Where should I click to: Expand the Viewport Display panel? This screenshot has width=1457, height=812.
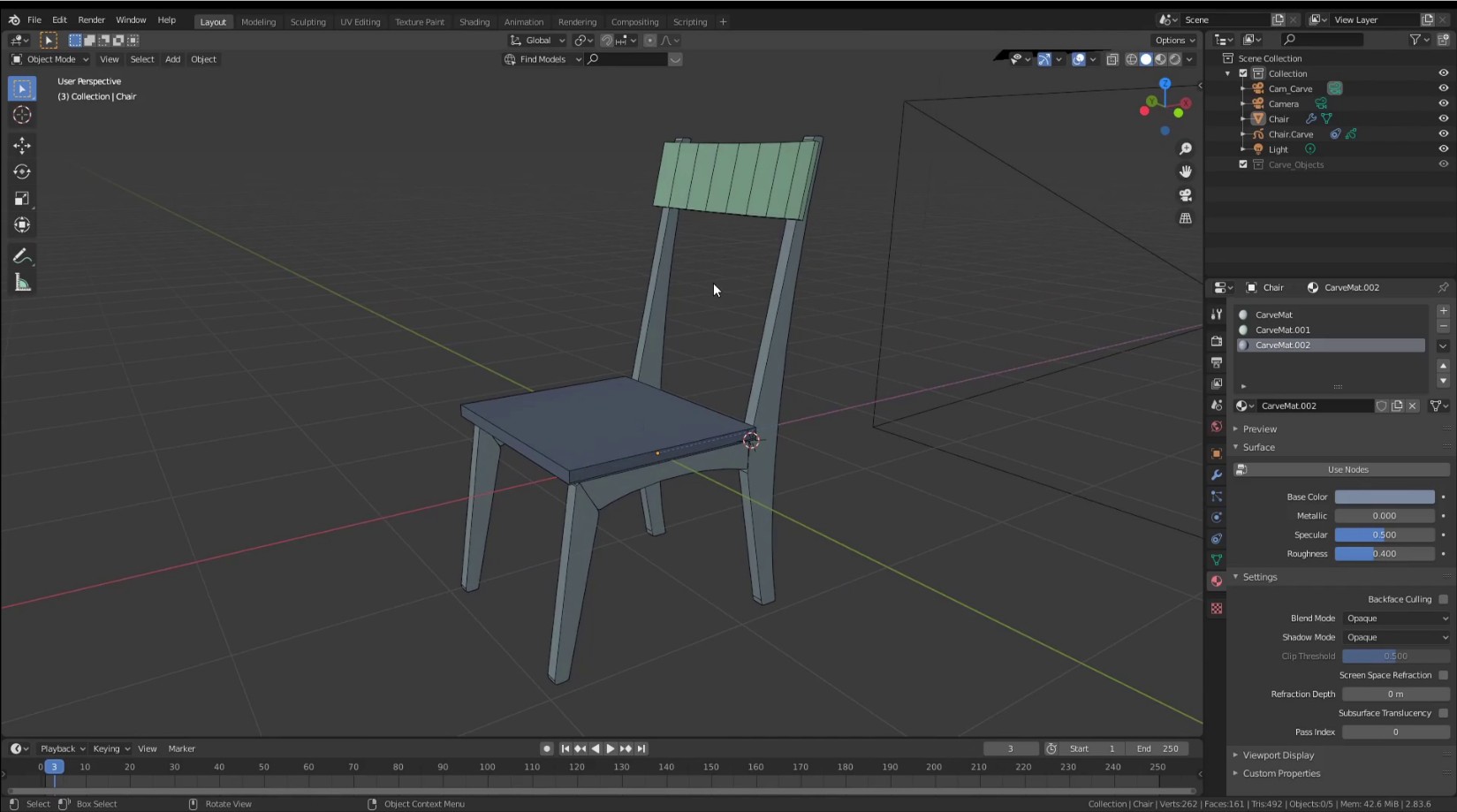point(1278,755)
